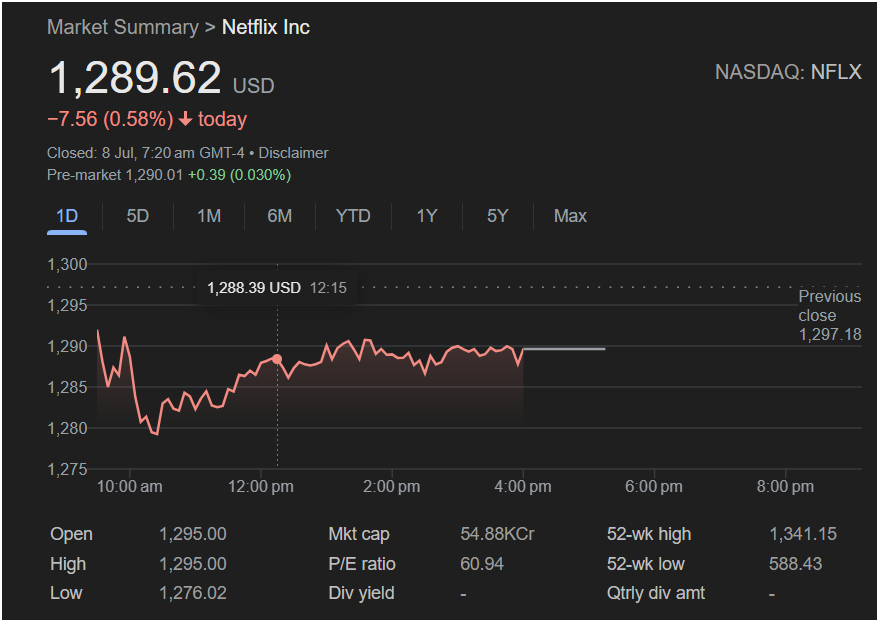879x622 pixels.
Task: Show the 6M price history
Action: pyautogui.click(x=279, y=216)
